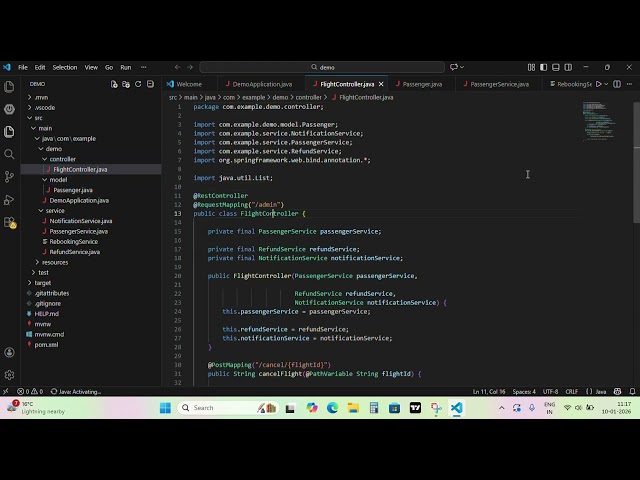
Task: Refresh the Explorer file tree
Action: [x=138, y=84]
